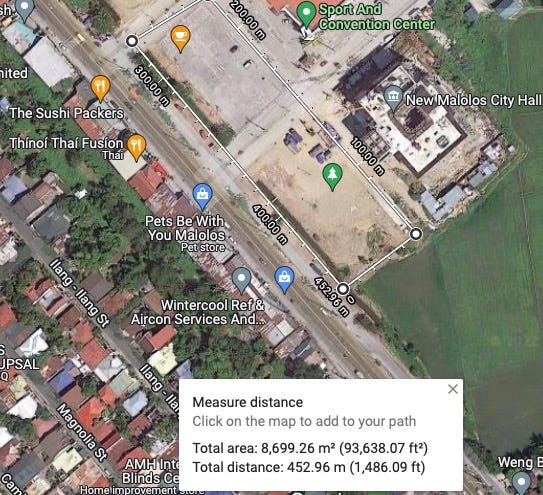
Task: Select the gray pin near Weng label
Action: click(x=522, y=483)
